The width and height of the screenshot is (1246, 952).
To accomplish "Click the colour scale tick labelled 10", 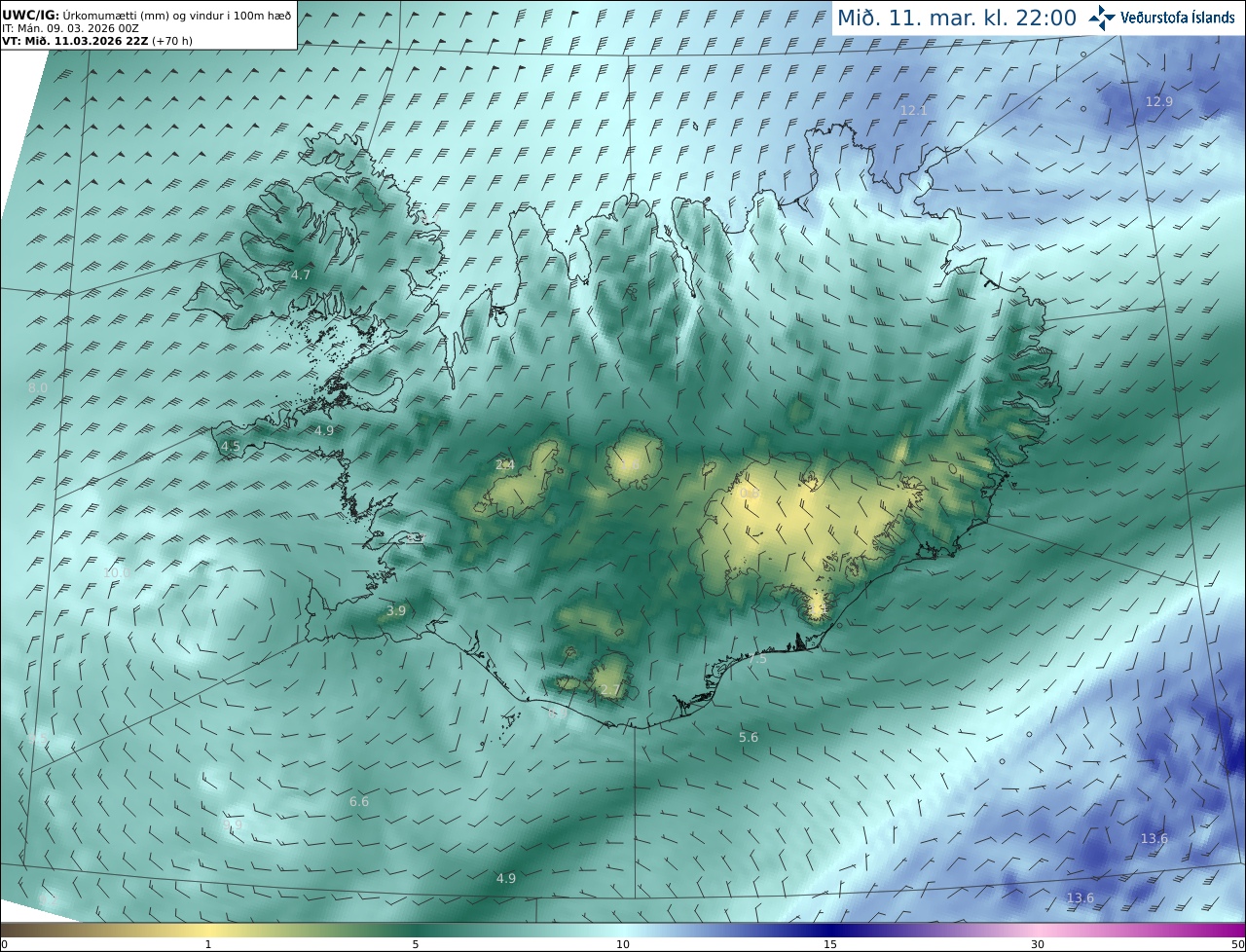I will pos(623,944).
